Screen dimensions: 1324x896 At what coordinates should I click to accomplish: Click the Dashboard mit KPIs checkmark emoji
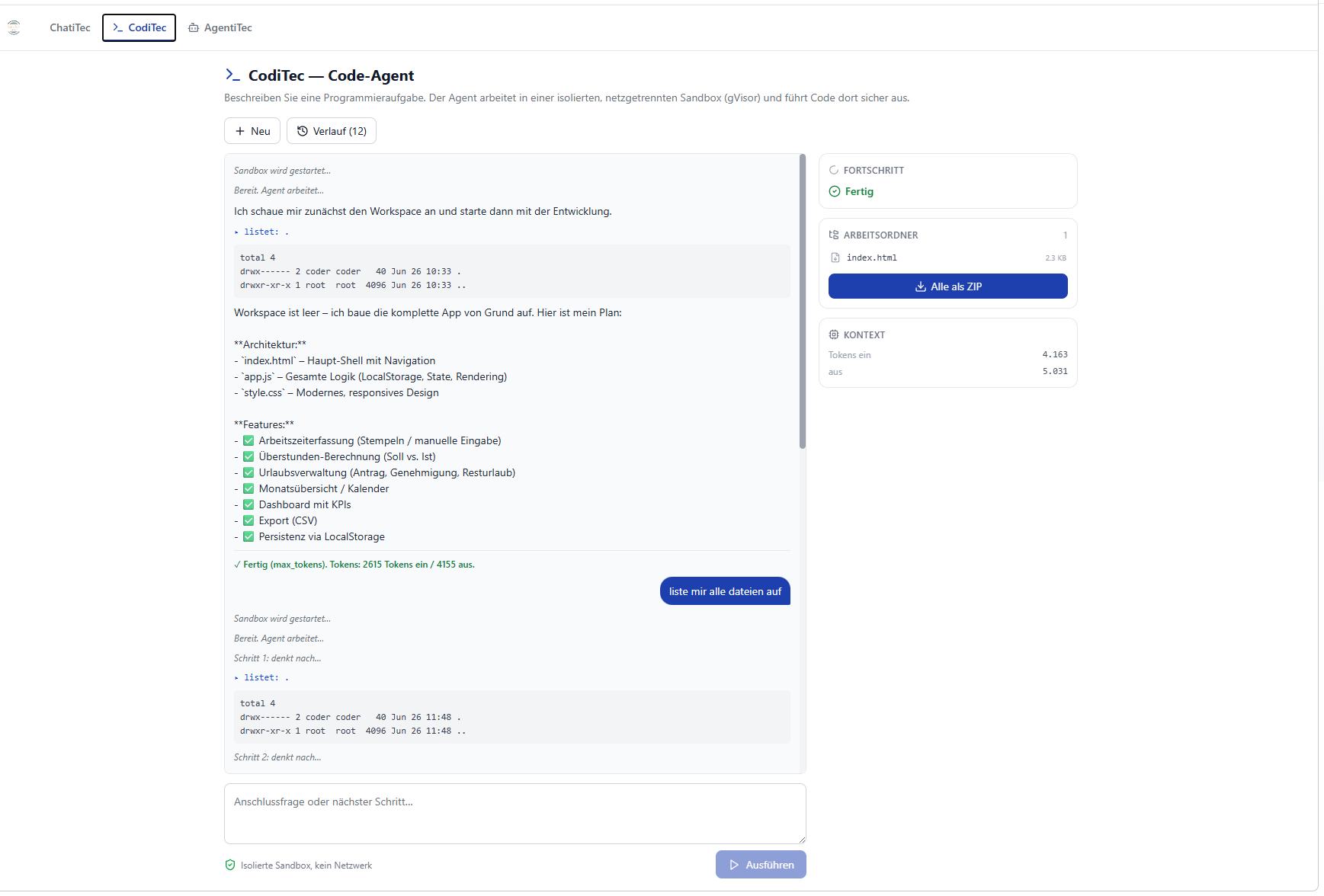248,504
